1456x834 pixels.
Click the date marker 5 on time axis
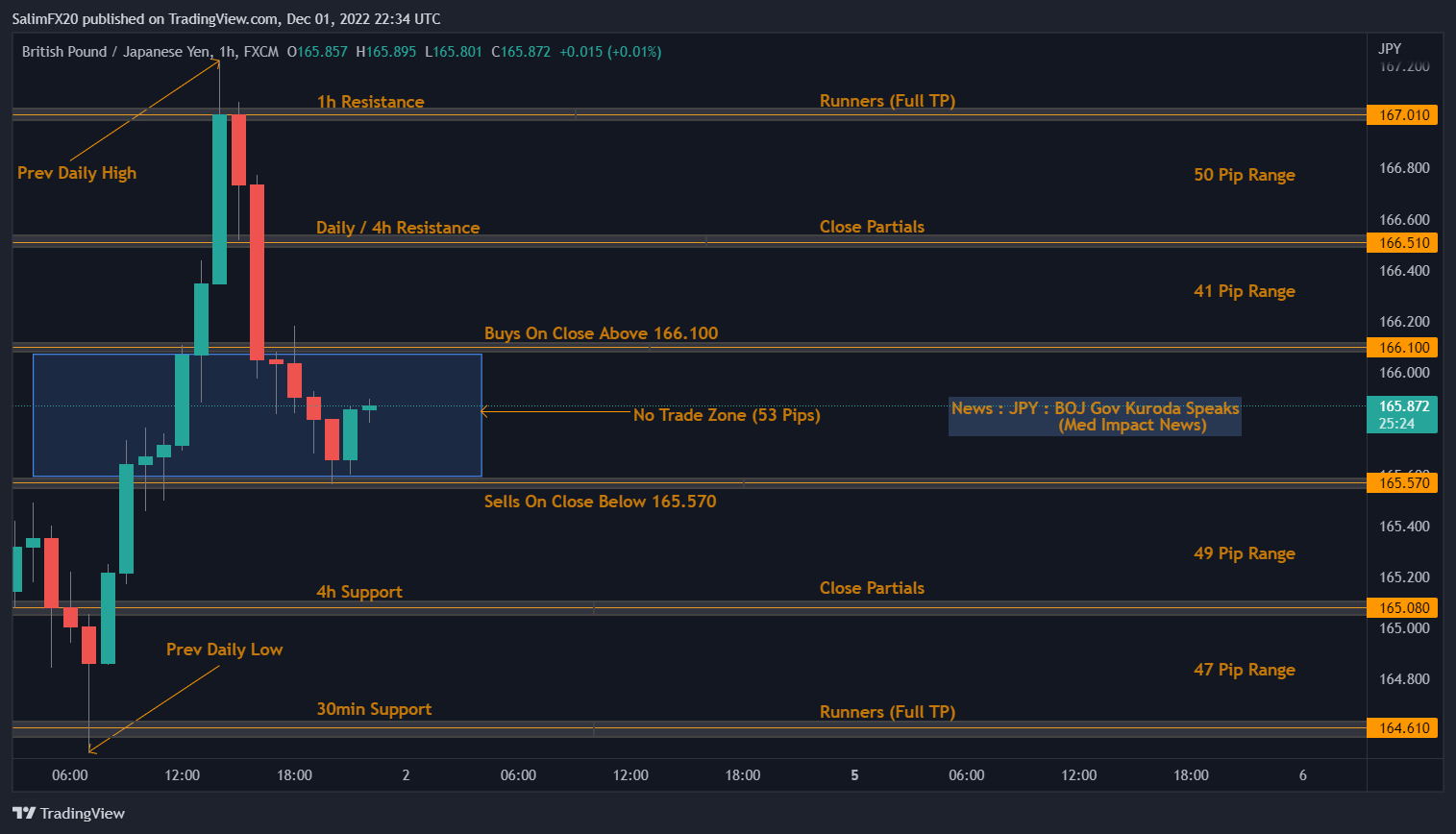tap(854, 775)
